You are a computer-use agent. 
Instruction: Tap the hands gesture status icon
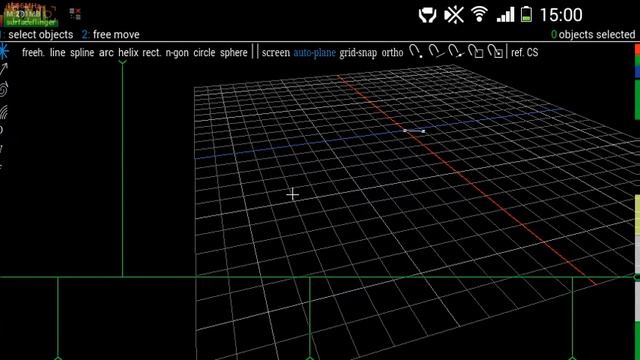pos(427,15)
